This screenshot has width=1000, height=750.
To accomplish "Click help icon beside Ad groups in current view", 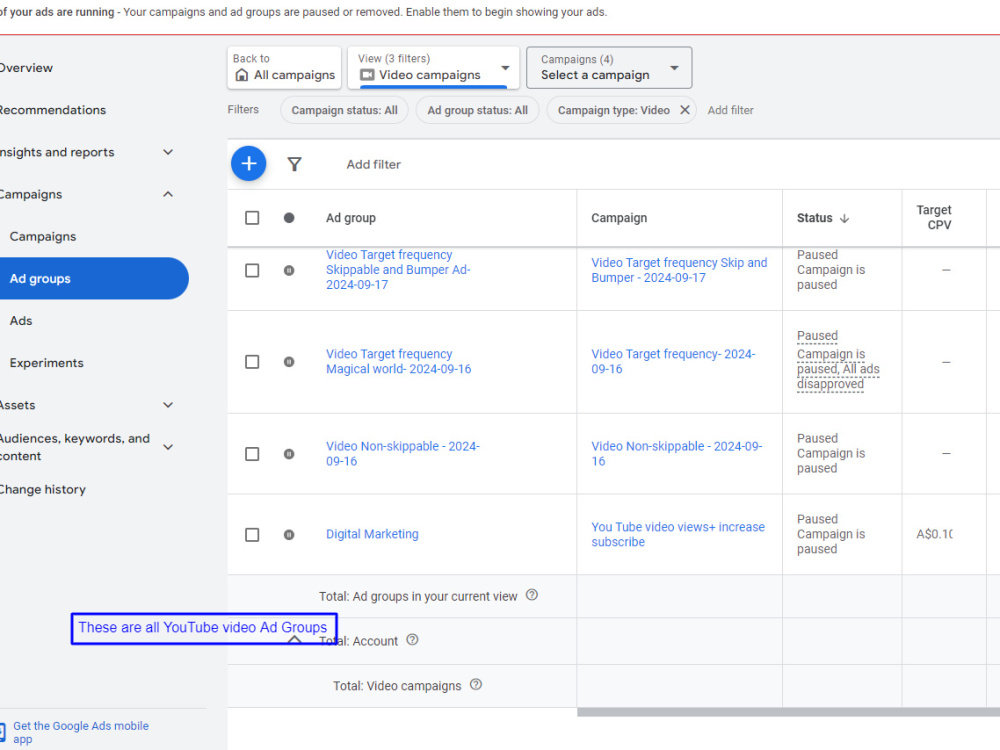I will coord(532,595).
